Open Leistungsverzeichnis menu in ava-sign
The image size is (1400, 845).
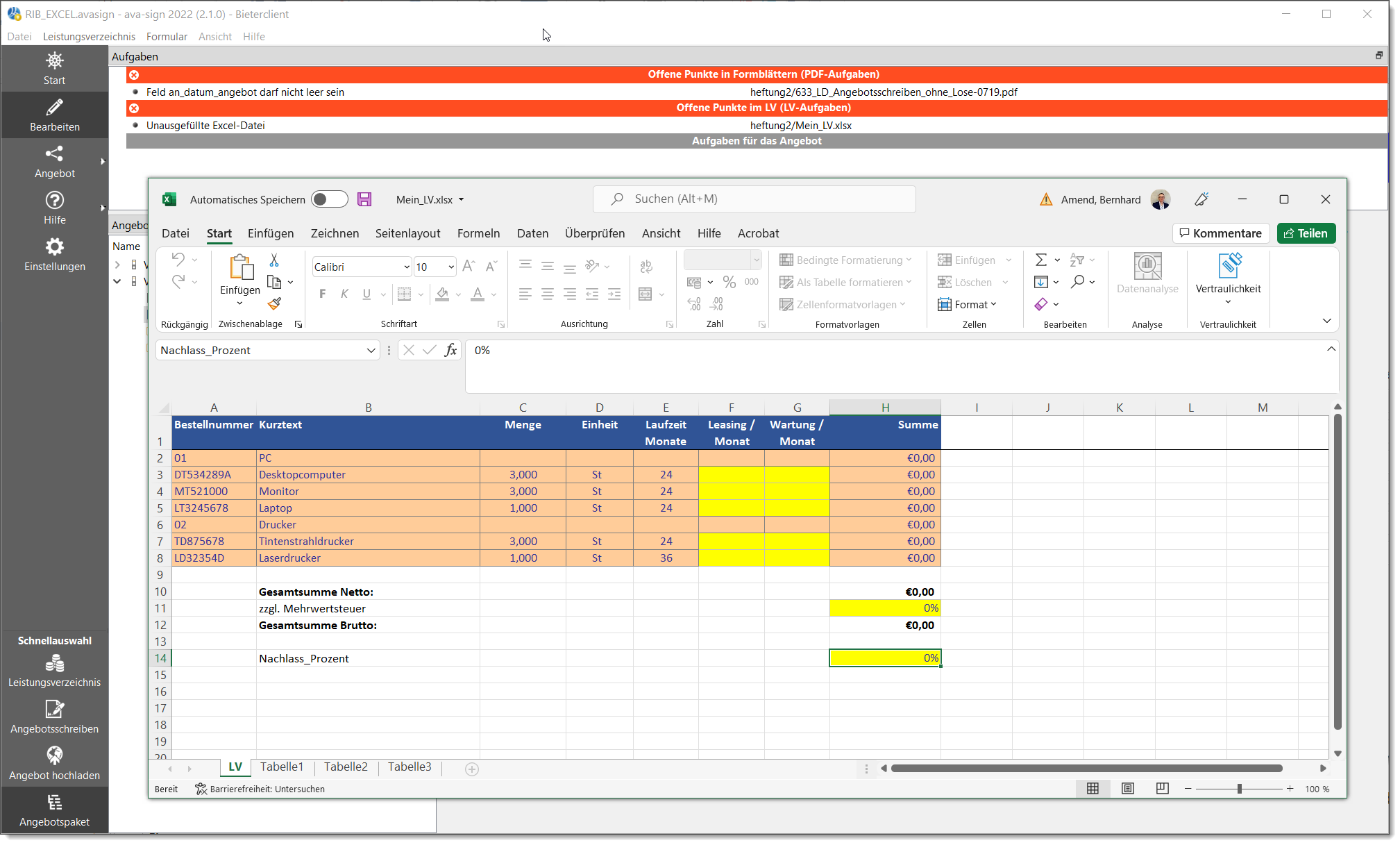click(89, 36)
